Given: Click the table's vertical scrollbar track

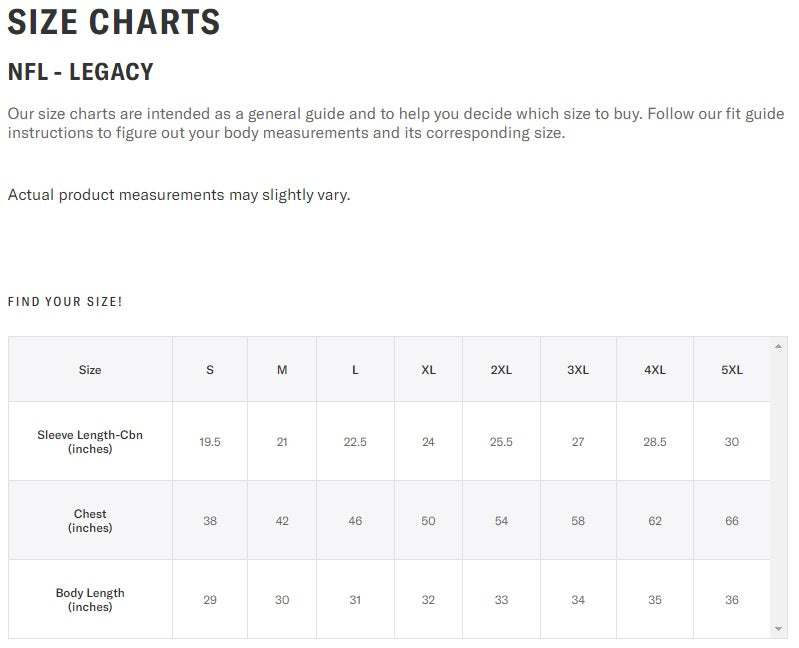Looking at the screenshot, I should [x=779, y=487].
